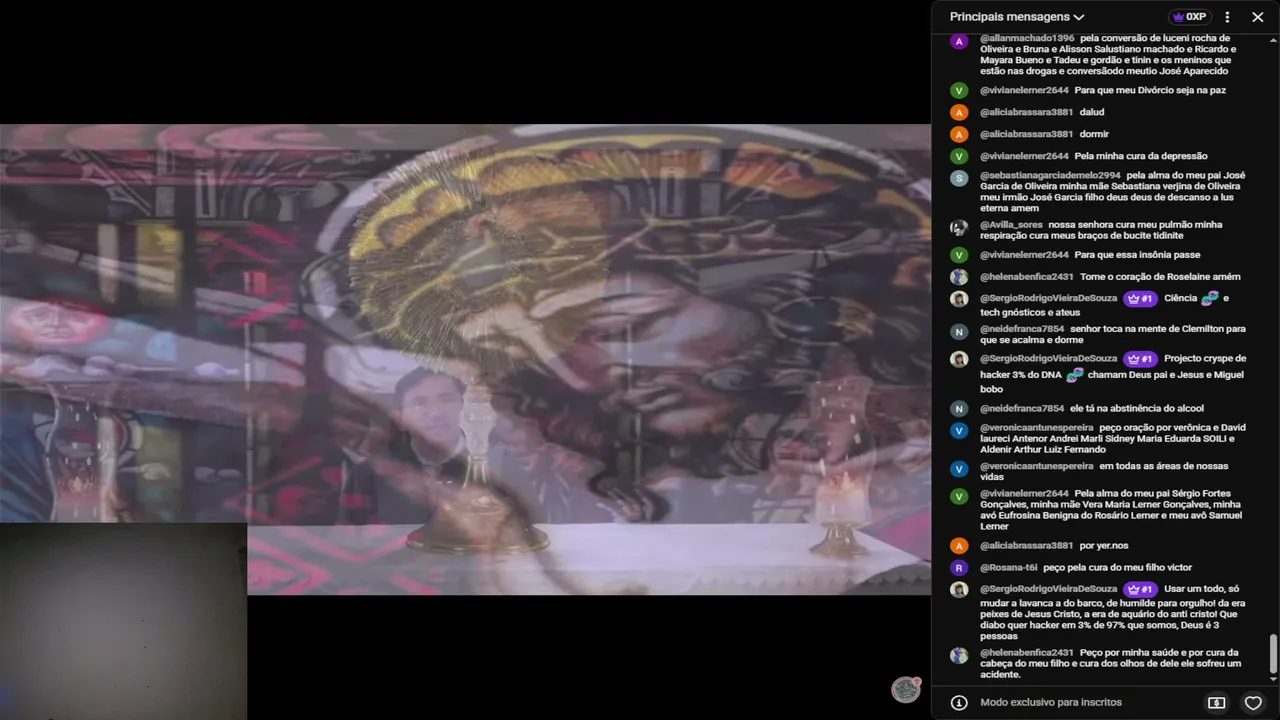Select the text 'Para que meu Divórcio seja na paz'

1150,90
